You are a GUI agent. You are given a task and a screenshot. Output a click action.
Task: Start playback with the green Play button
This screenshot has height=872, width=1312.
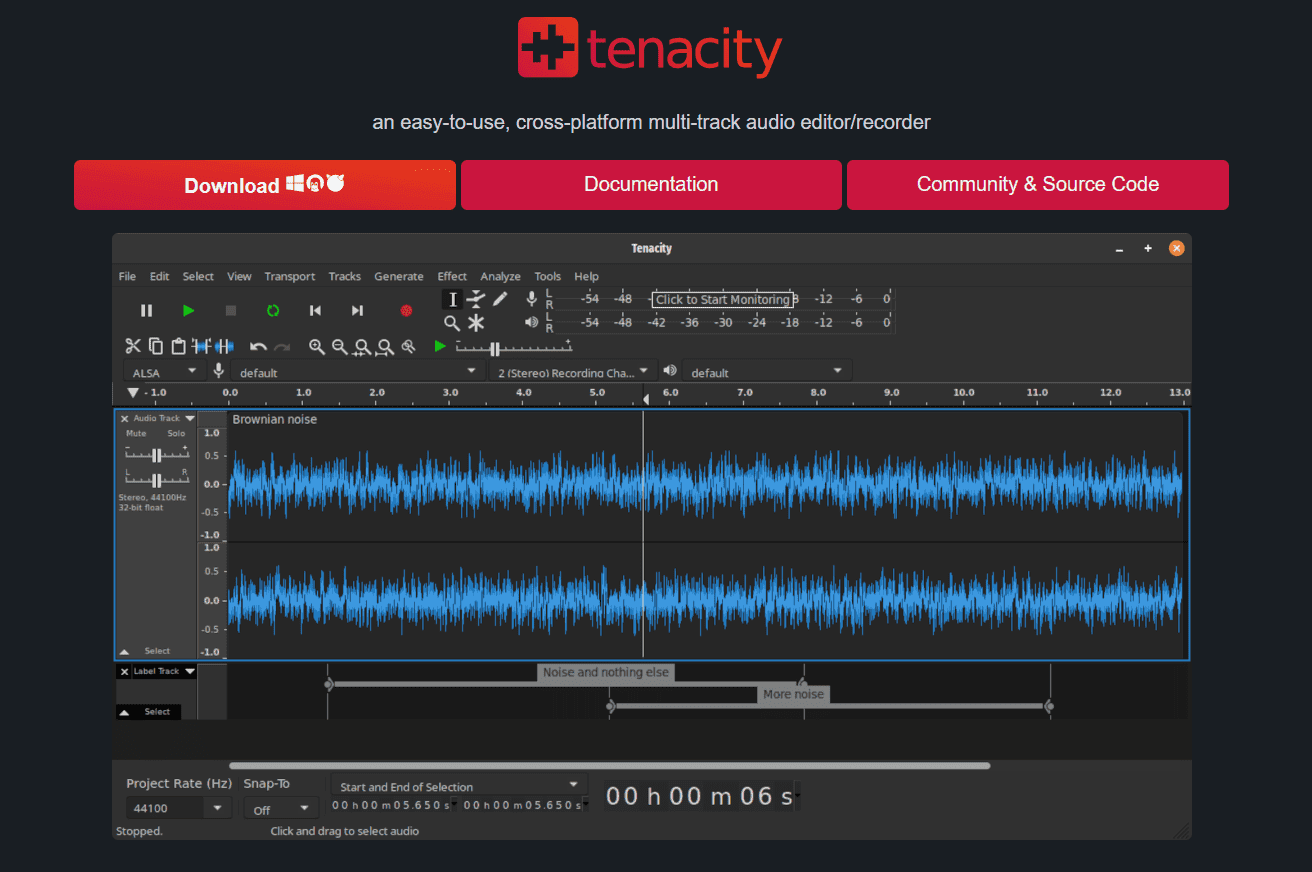click(189, 311)
